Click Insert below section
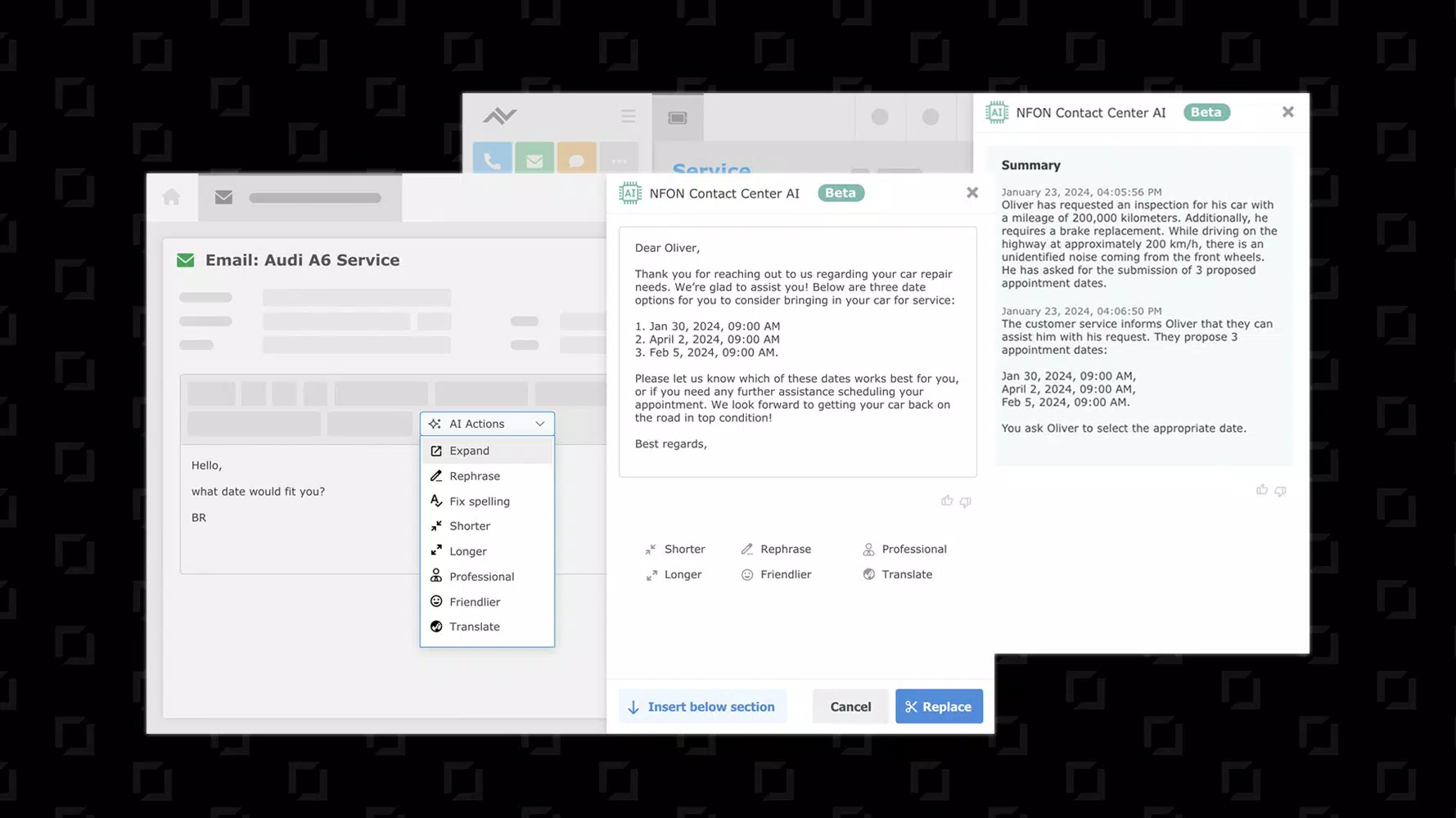The height and width of the screenshot is (818, 1456). click(702, 707)
